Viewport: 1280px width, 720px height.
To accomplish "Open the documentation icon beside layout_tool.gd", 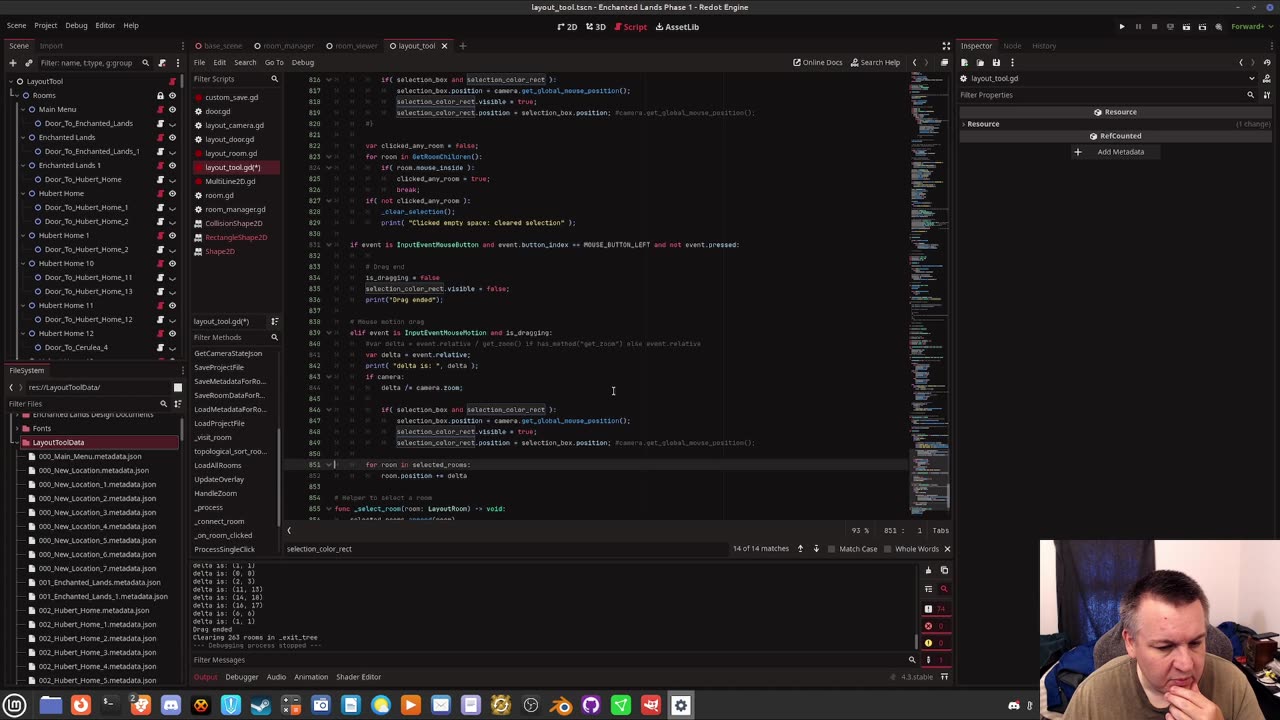I will click(x=1267, y=78).
